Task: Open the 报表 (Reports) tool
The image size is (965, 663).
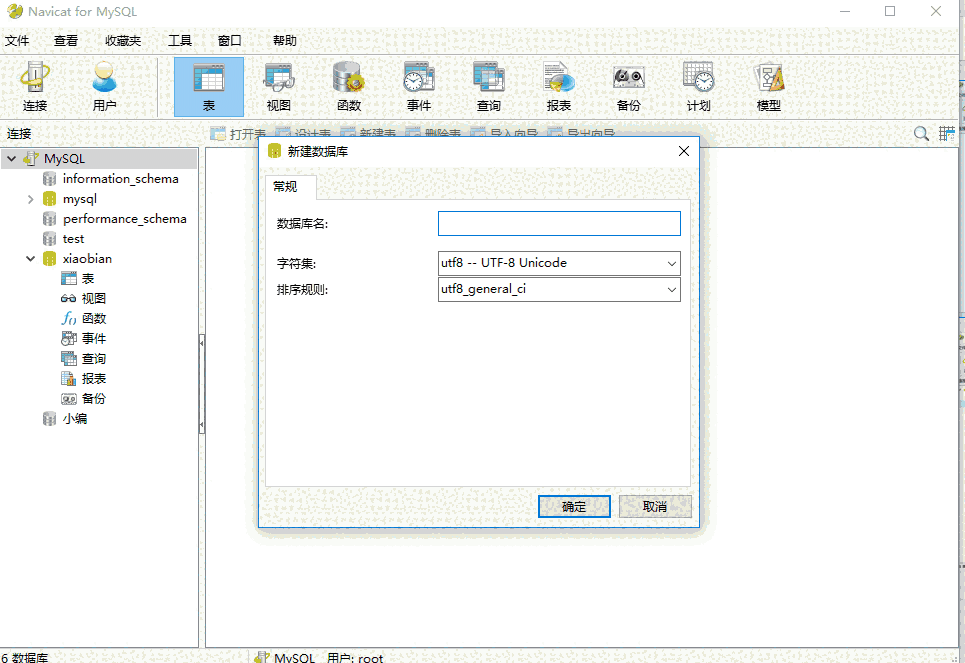Action: [558, 86]
